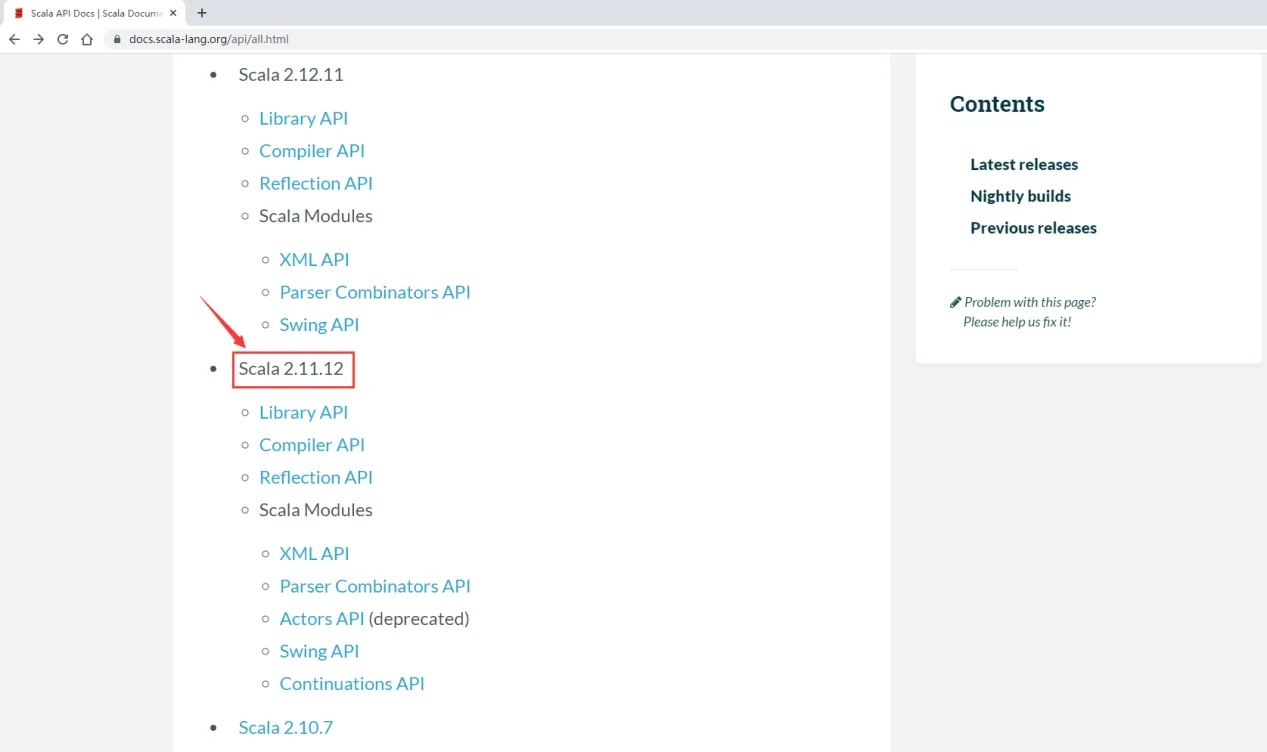Click Scala Modules text under Scala 2.12.11
Screen dimensions: 1267x752
tap(316, 216)
